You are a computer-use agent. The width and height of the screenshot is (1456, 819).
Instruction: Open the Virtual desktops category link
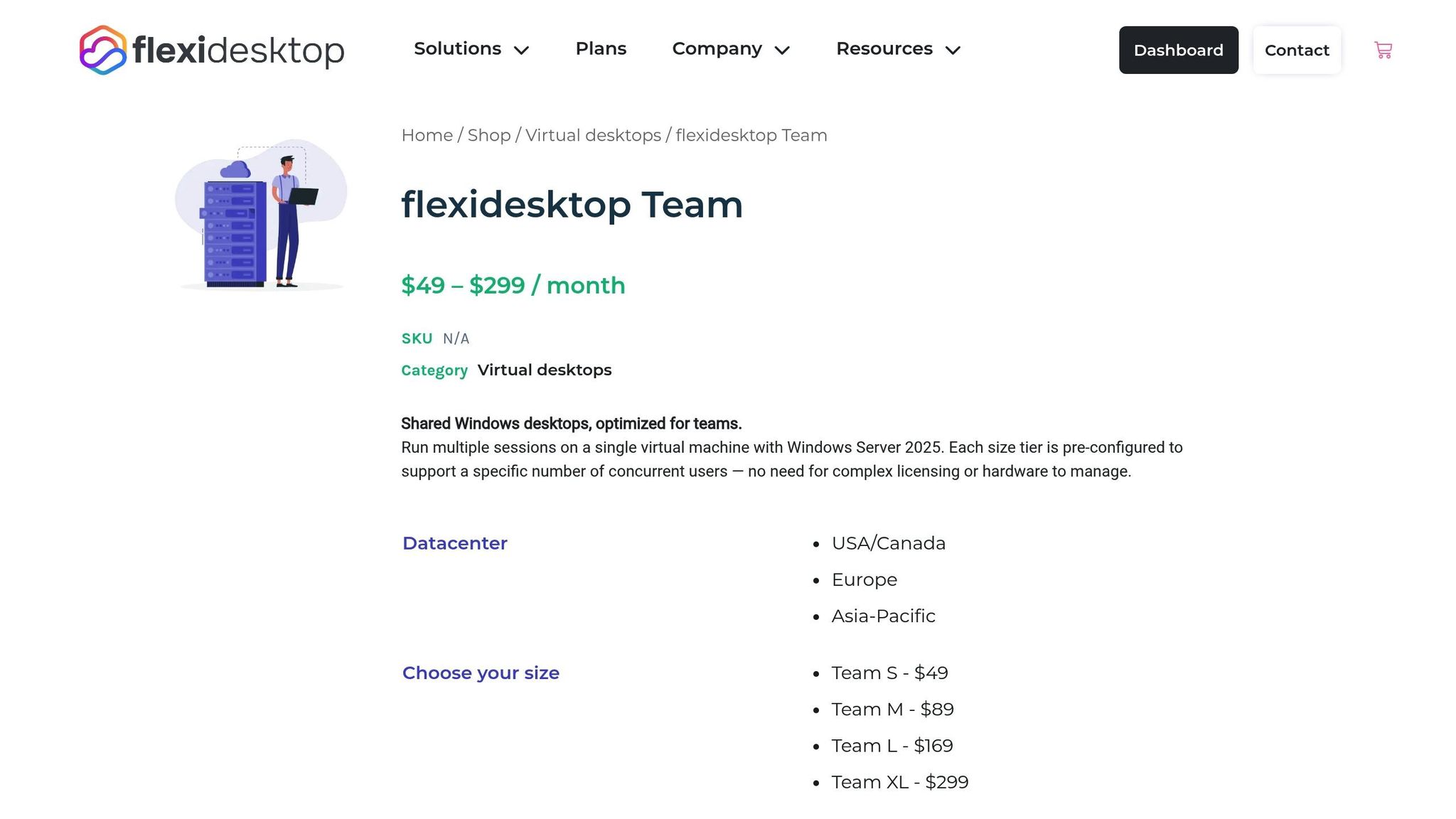pos(545,370)
